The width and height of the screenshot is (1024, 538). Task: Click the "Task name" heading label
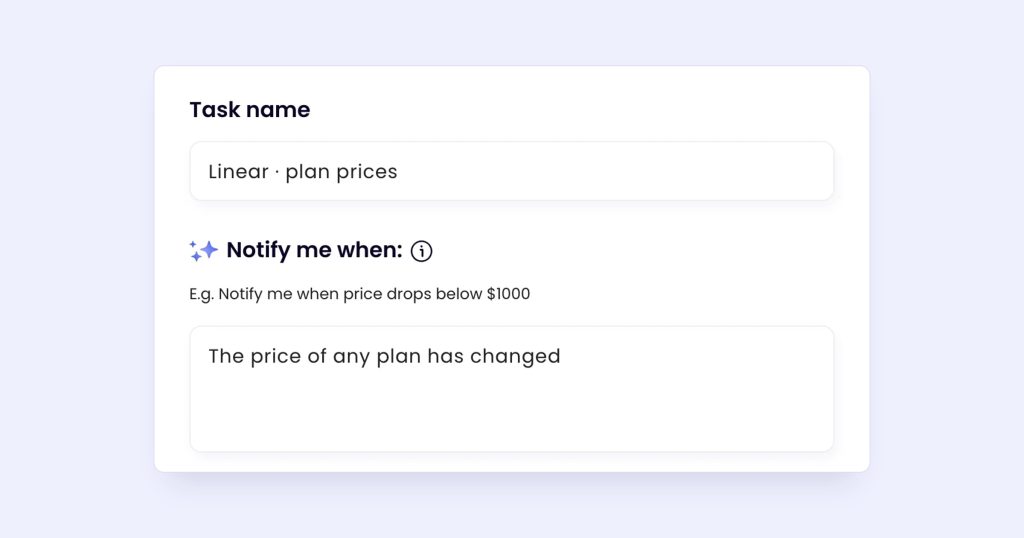point(249,110)
